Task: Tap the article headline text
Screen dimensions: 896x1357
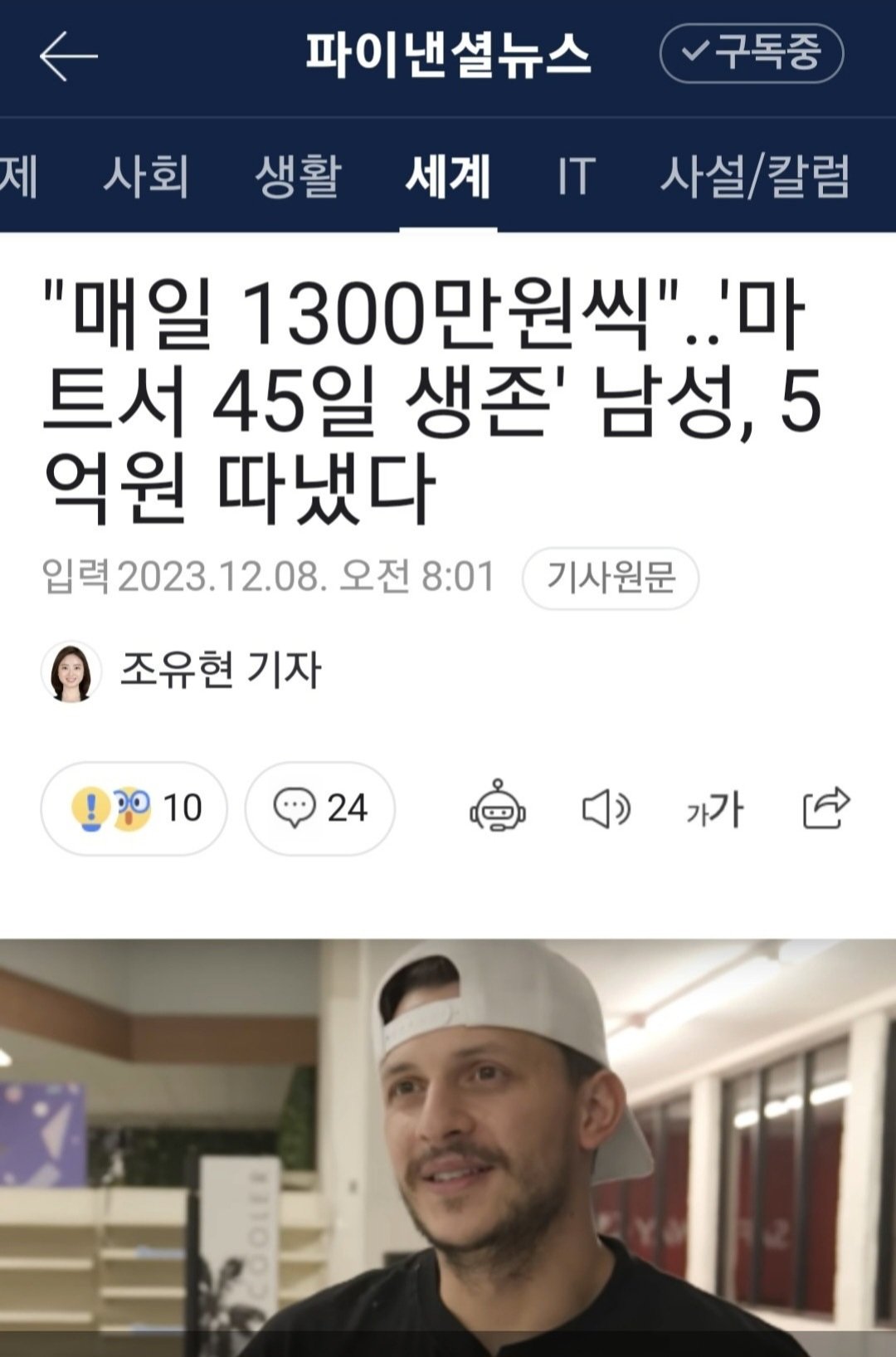Action: coord(431,400)
